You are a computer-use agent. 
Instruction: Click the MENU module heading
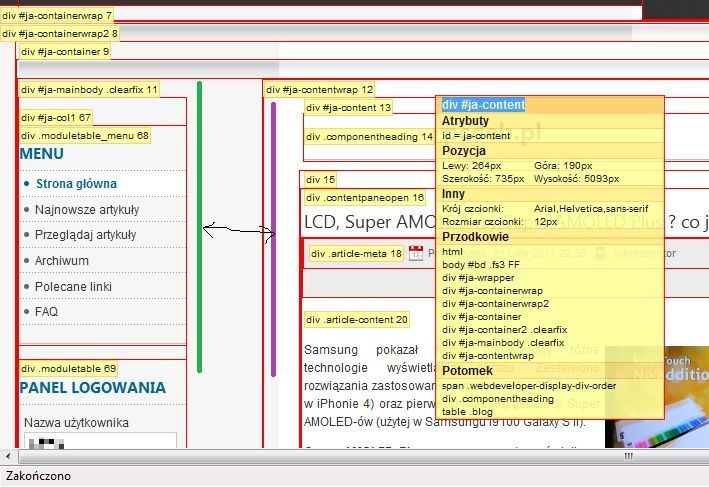click(x=42, y=154)
